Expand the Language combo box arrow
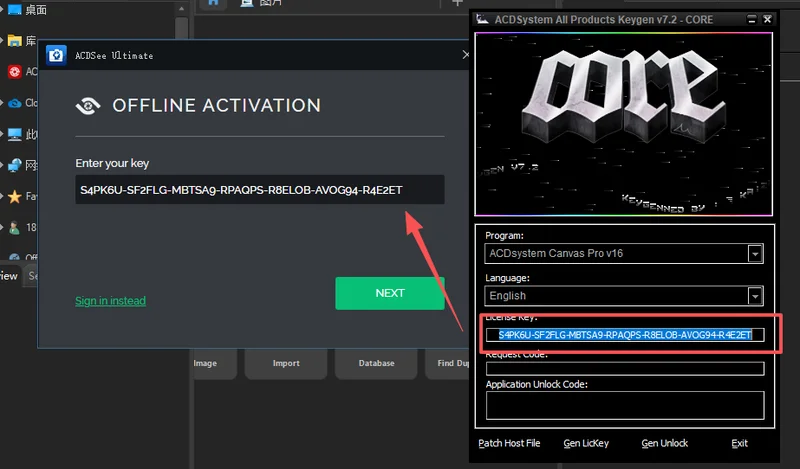 [x=755, y=296]
